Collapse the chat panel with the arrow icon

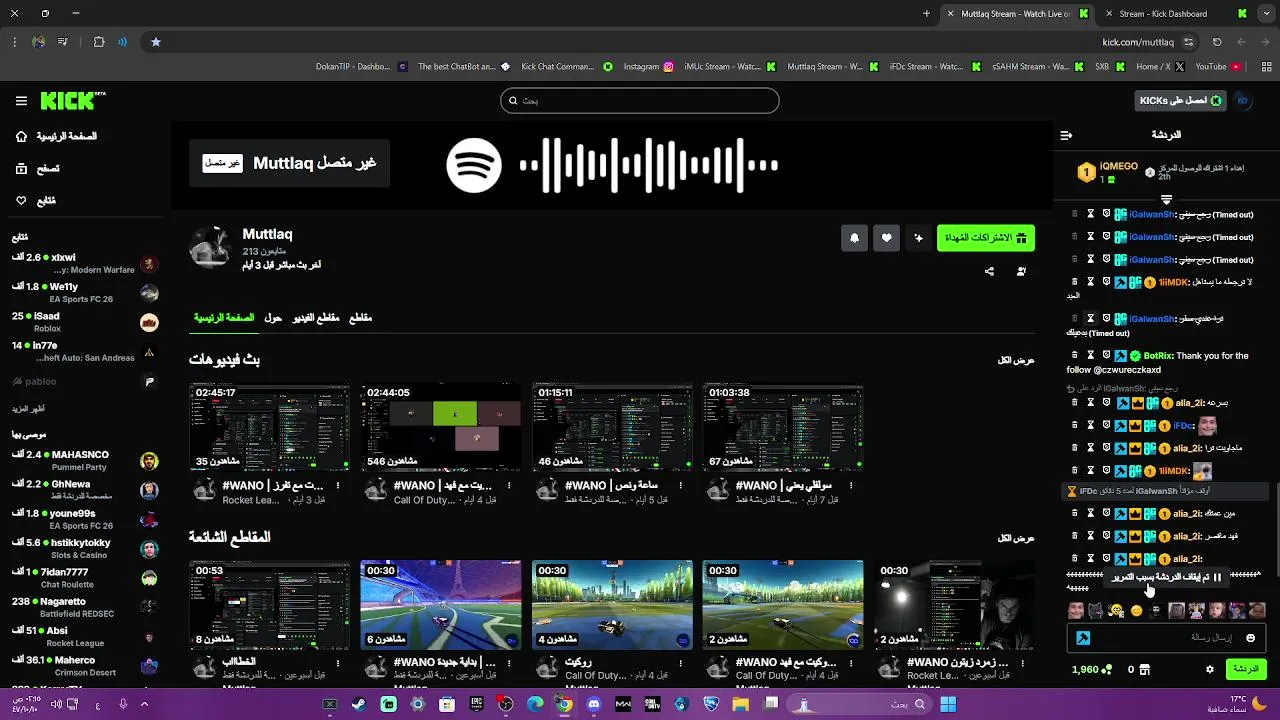[1066, 135]
